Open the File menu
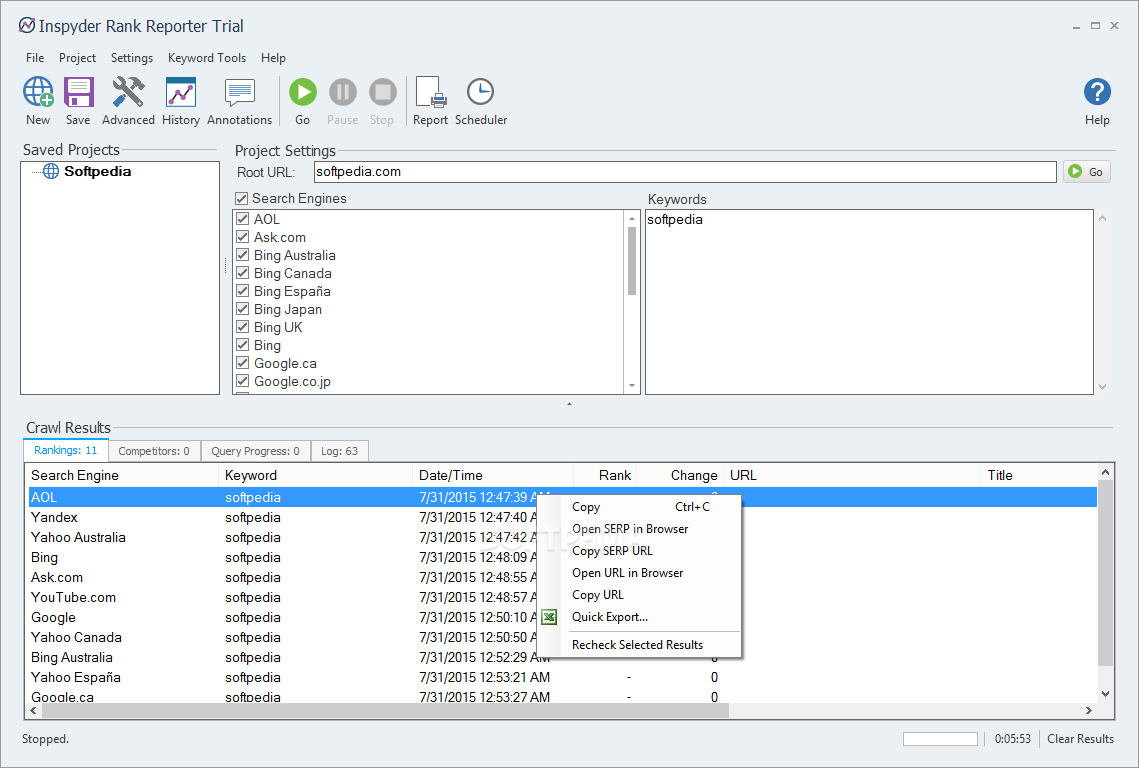 (x=35, y=57)
